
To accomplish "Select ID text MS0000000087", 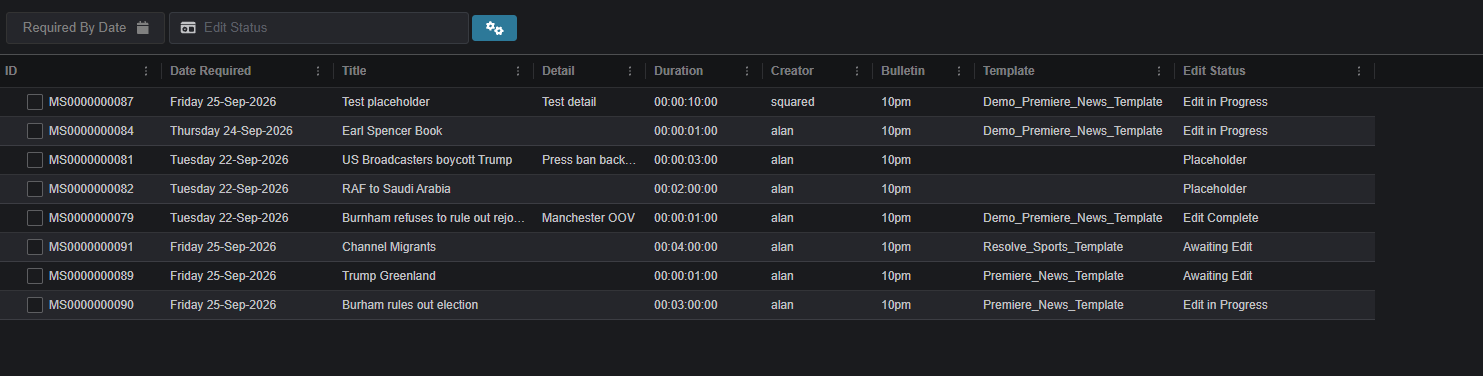I will [91, 102].
